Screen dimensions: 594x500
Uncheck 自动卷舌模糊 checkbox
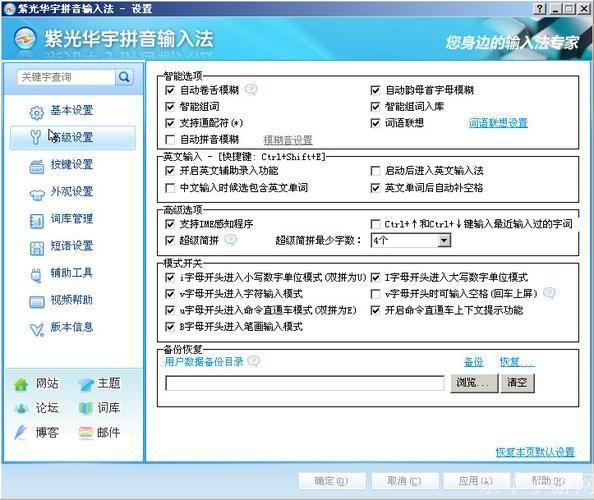click(x=170, y=90)
